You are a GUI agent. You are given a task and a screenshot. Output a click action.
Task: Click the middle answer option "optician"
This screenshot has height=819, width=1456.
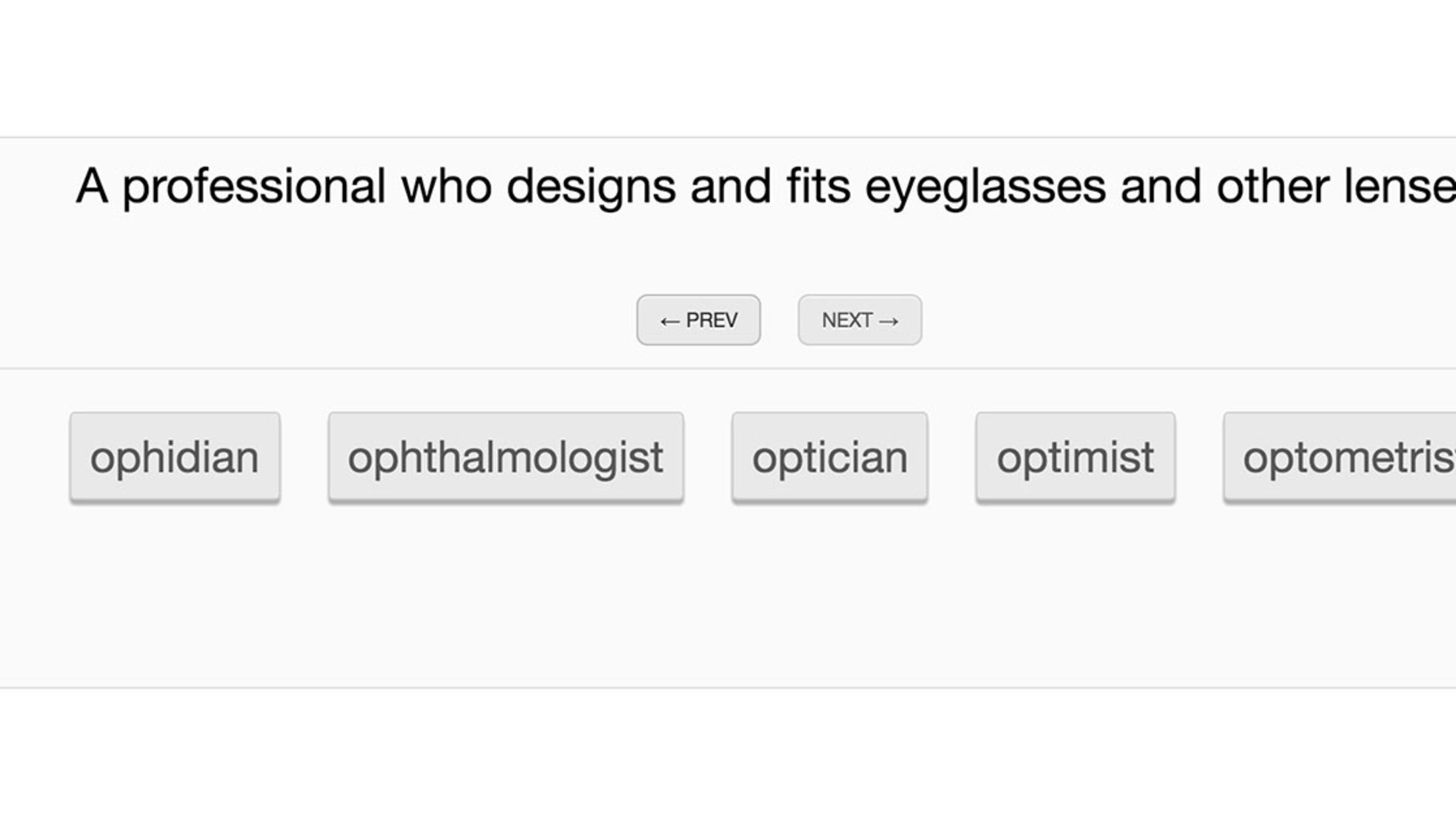pyautogui.click(x=830, y=457)
